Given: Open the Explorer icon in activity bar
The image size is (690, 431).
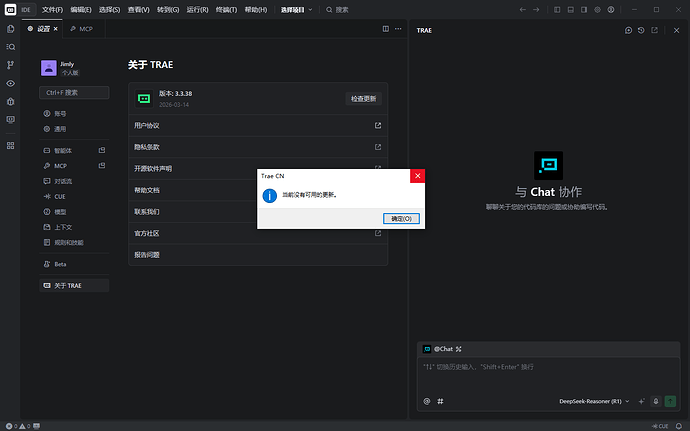Looking at the screenshot, I should click(11, 29).
